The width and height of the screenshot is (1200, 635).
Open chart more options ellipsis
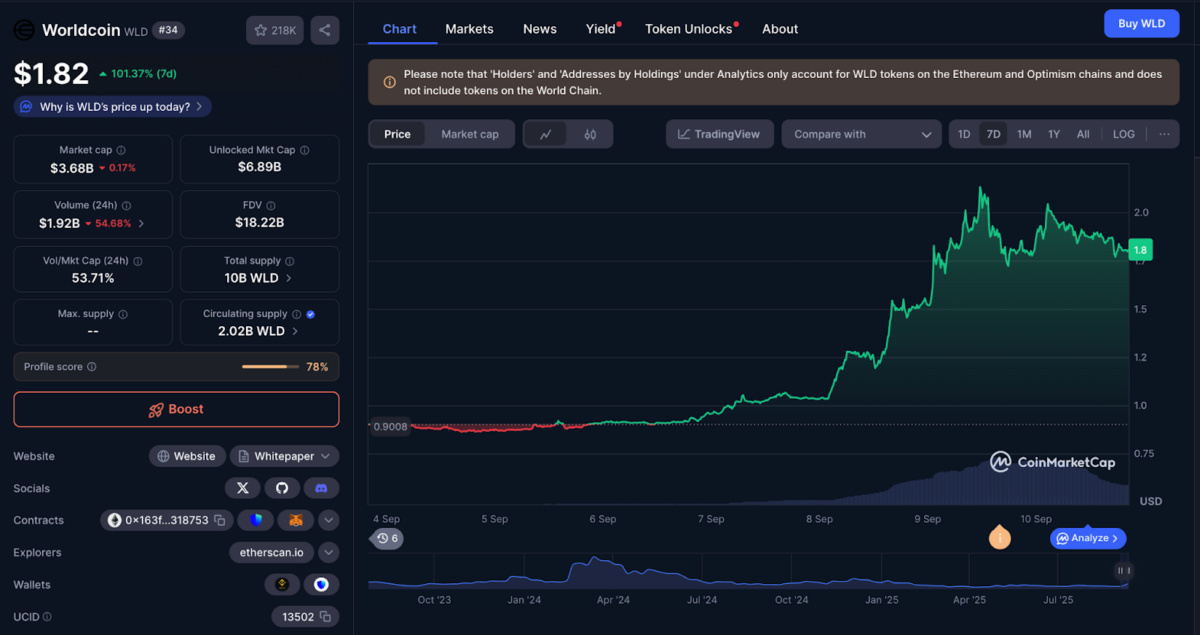click(x=1164, y=134)
